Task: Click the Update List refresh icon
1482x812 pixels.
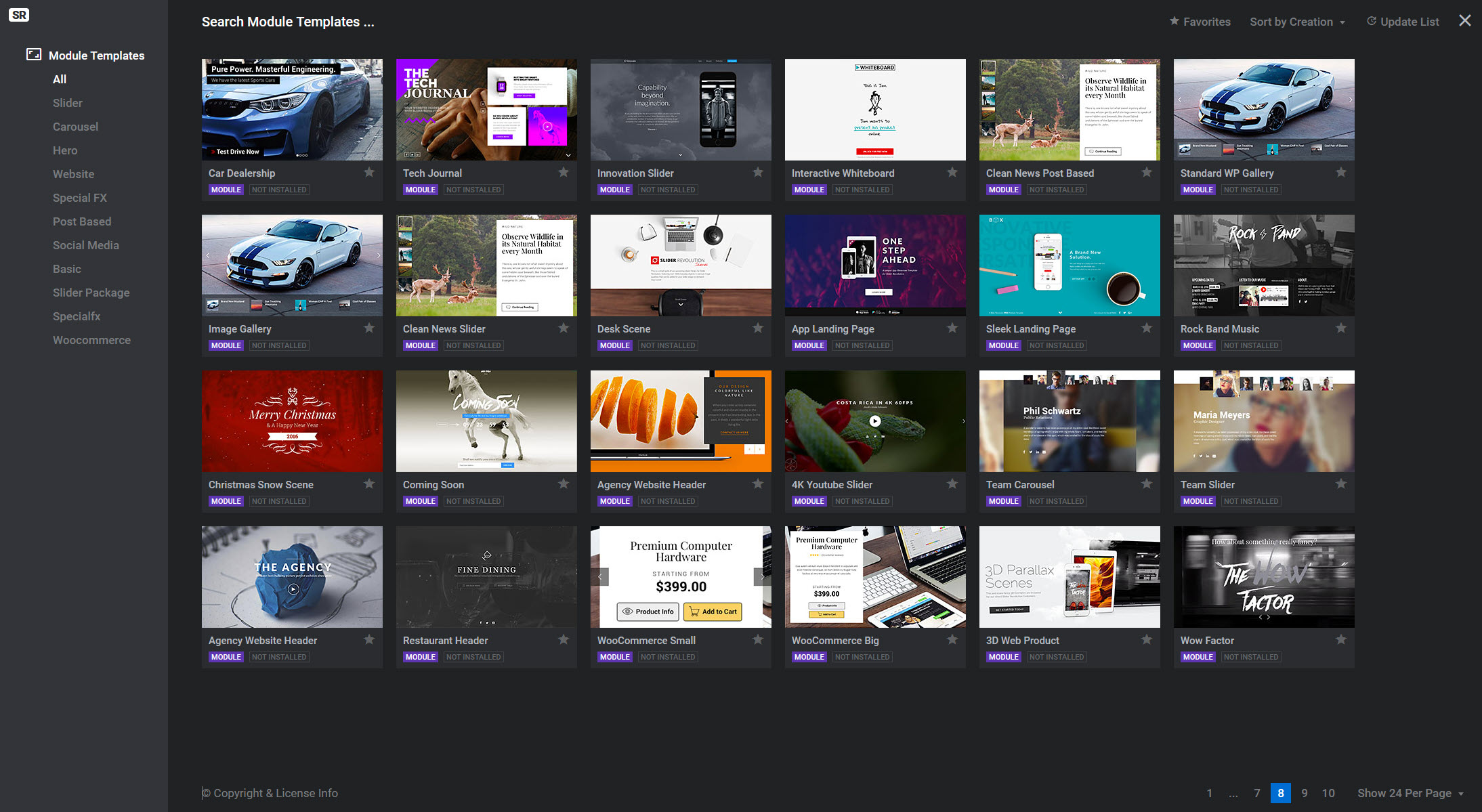Action: point(1371,21)
